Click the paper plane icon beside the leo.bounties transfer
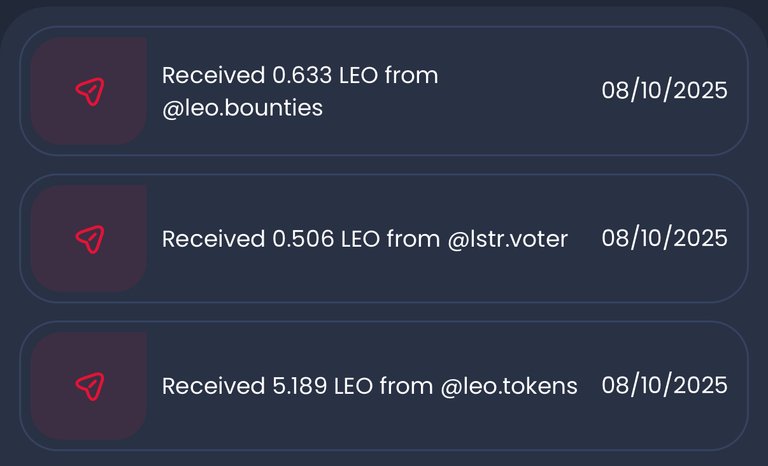The width and height of the screenshot is (768, 466). [x=90, y=92]
